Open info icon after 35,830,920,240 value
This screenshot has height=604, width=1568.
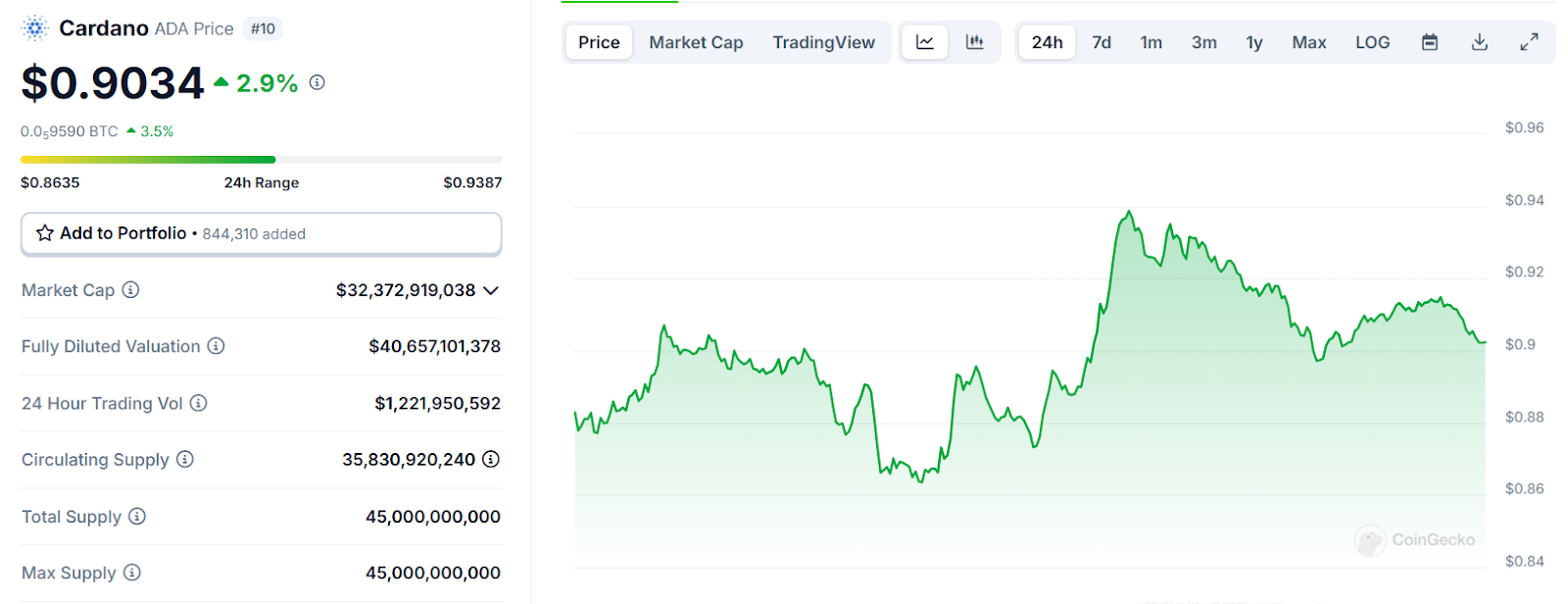tap(491, 459)
